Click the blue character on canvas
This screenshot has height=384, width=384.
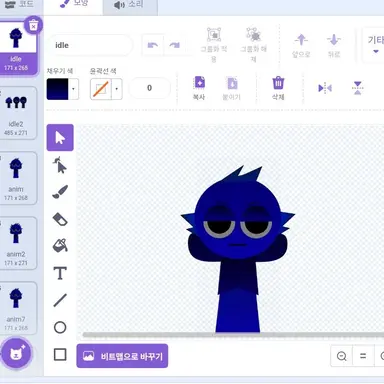[x=238, y=250]
